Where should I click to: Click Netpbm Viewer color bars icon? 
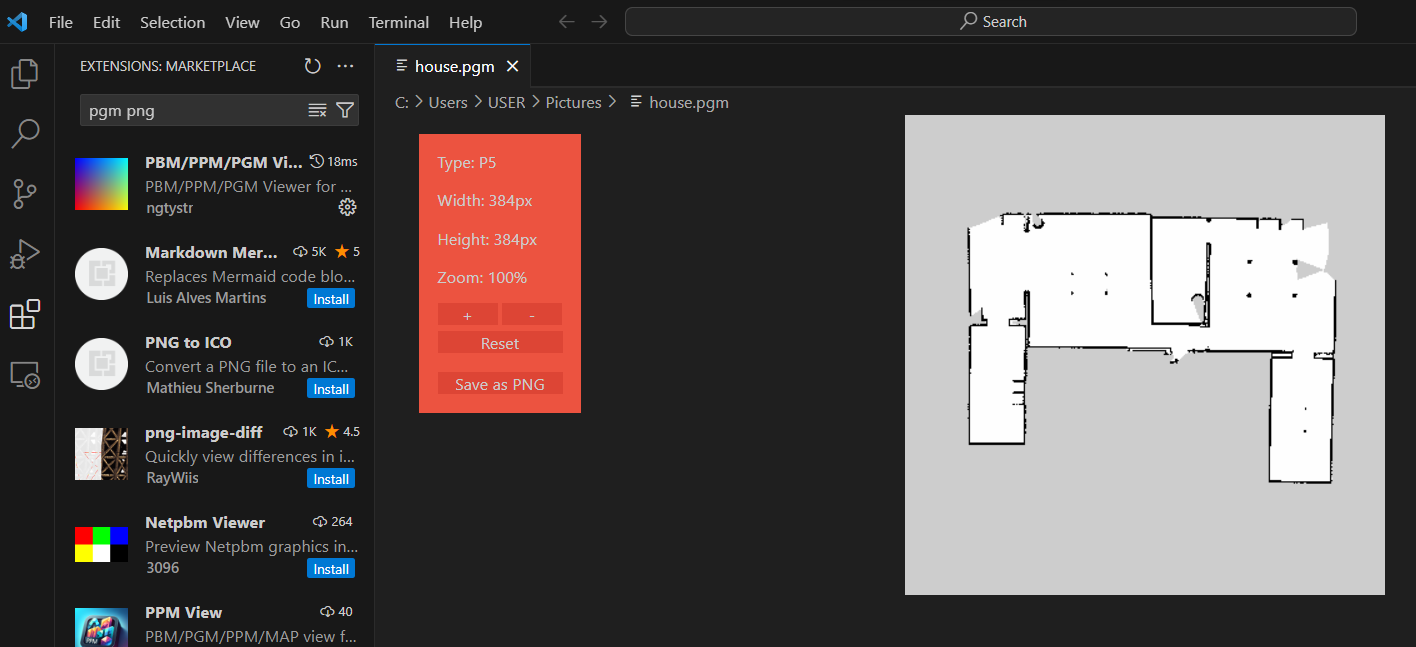(x=101, y=544)
